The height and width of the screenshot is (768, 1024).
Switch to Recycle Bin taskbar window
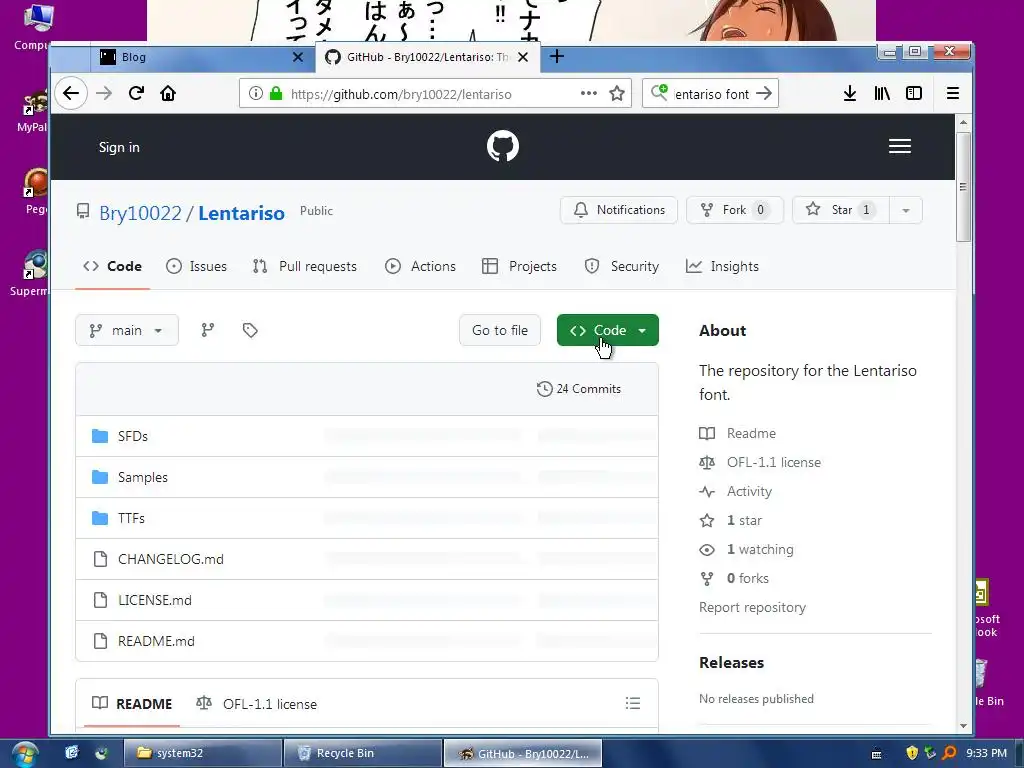pos(363,754)
